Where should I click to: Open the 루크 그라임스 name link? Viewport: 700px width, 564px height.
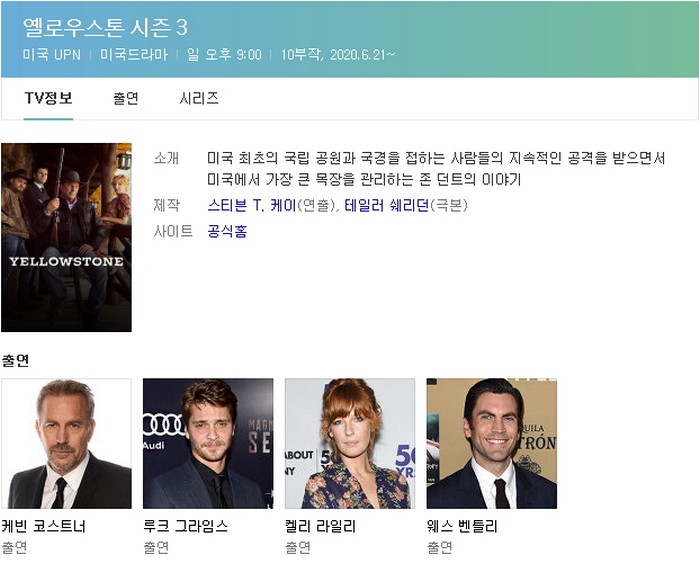[185, 526]
